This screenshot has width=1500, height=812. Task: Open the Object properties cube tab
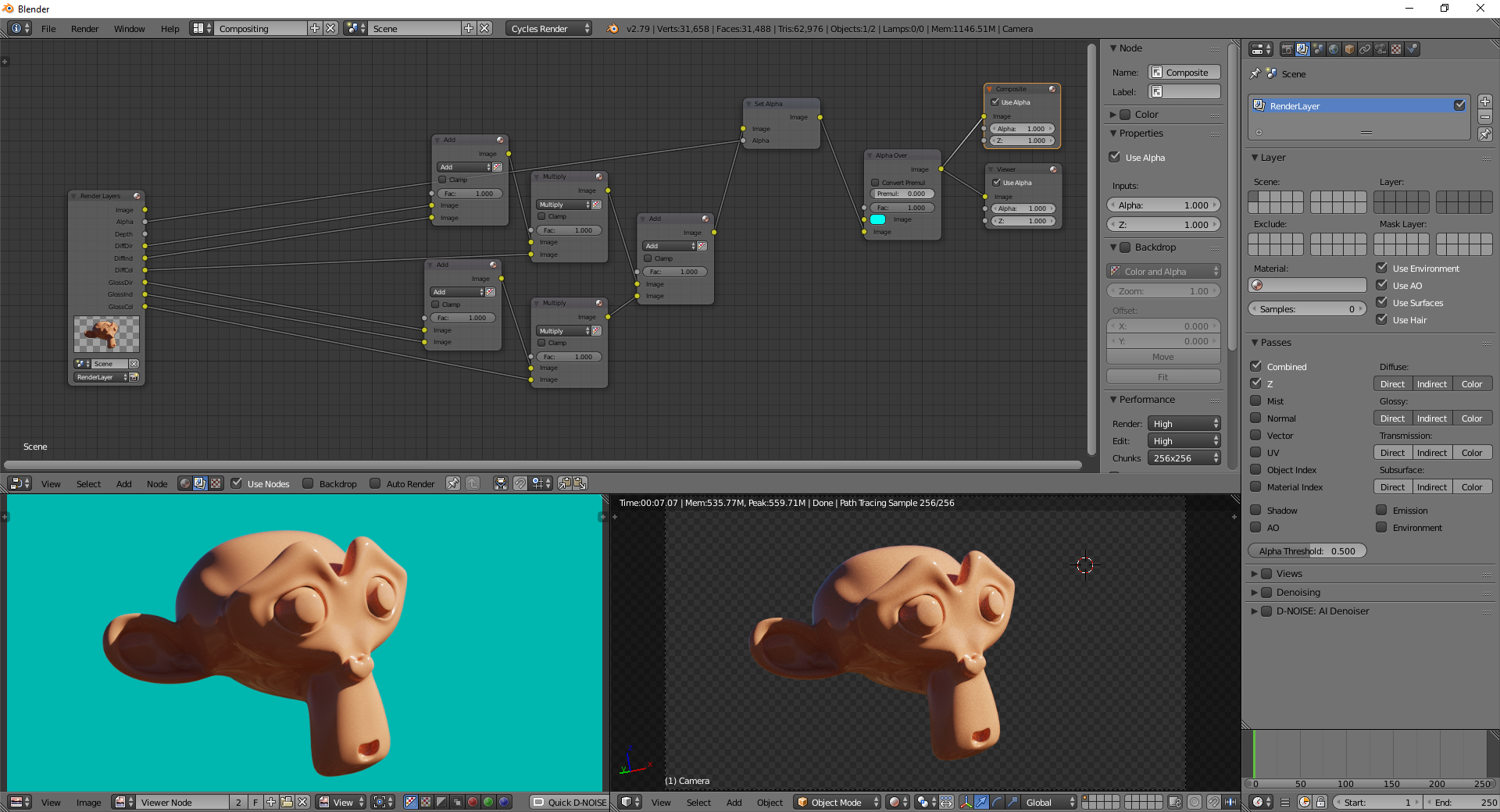coord(1349,49)
